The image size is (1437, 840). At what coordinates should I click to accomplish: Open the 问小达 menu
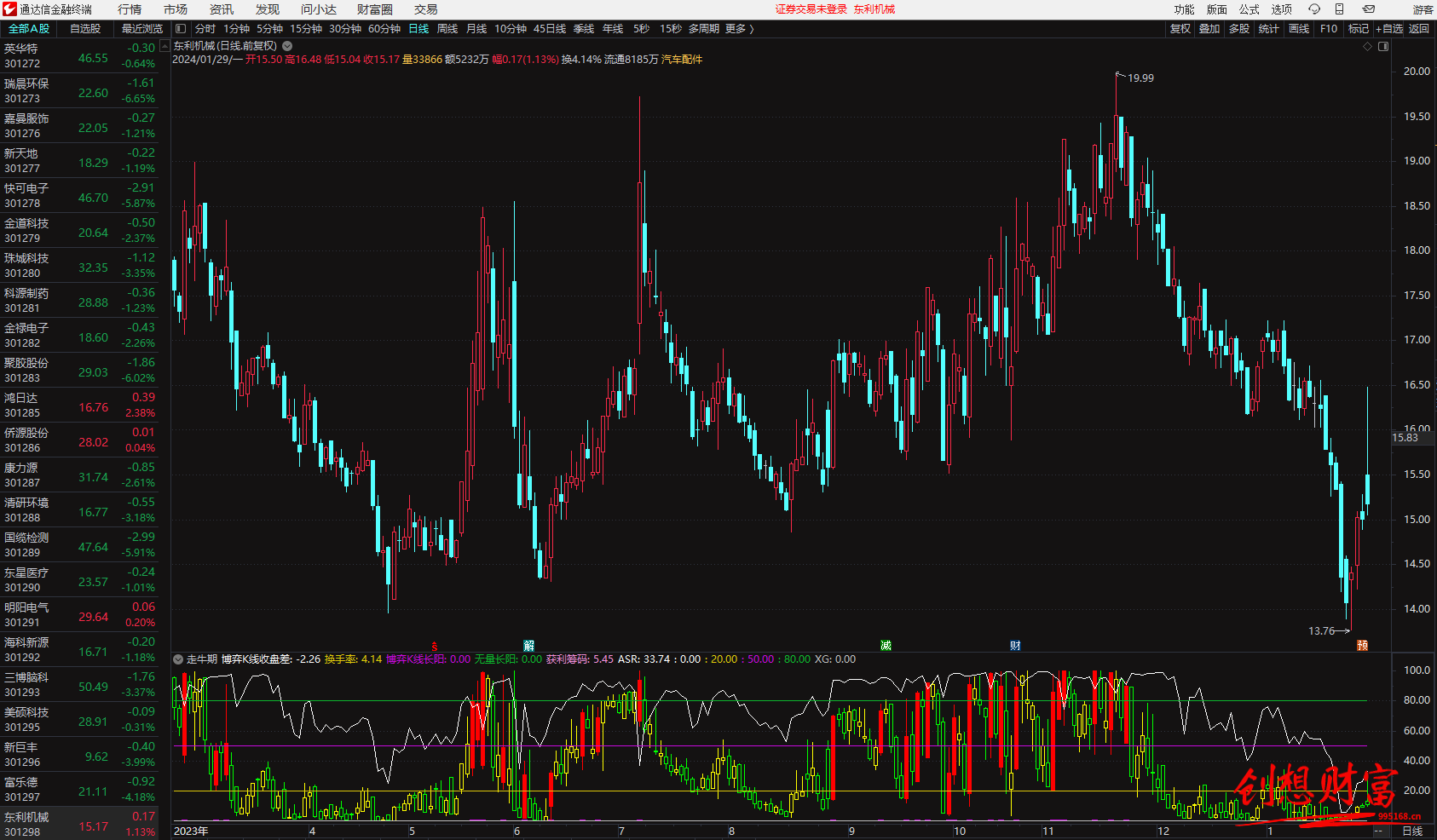click(x=319, y=9)
